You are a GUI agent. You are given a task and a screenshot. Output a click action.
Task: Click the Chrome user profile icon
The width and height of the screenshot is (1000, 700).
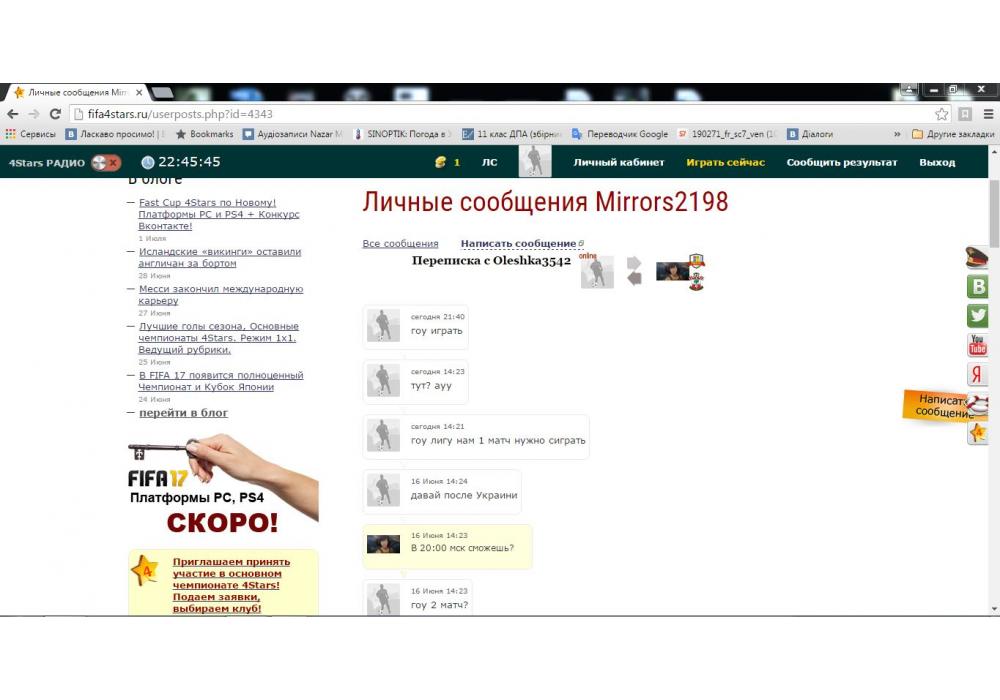point(908,90)
